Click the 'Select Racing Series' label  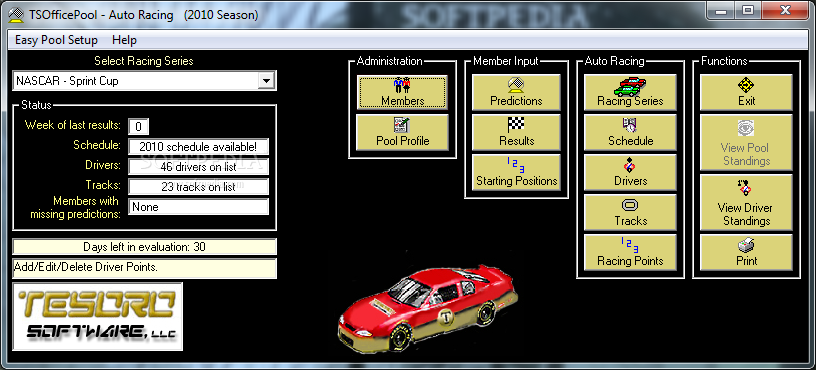coord(144,61)
